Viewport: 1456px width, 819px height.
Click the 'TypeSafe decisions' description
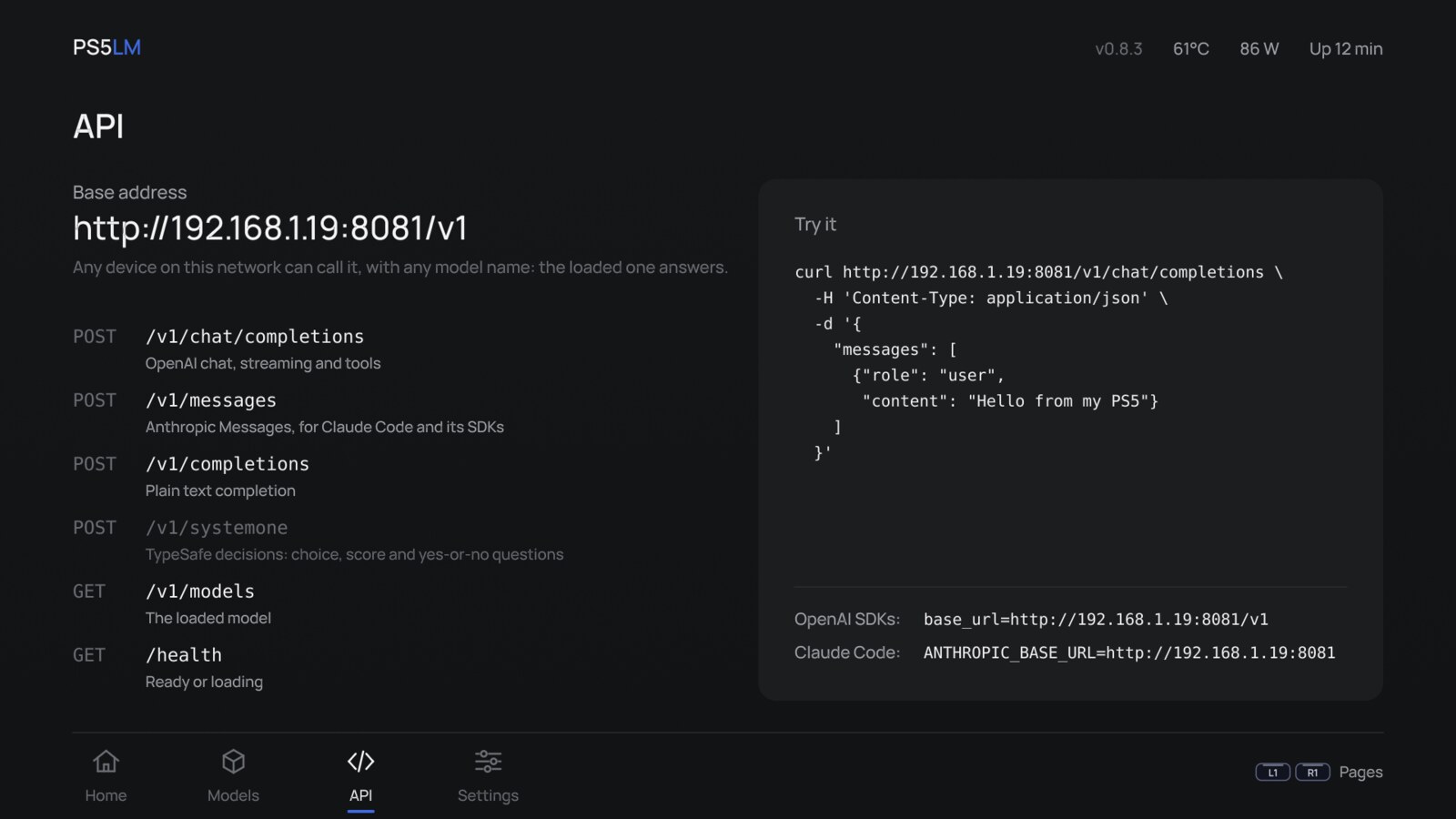[x=355, y=554]
